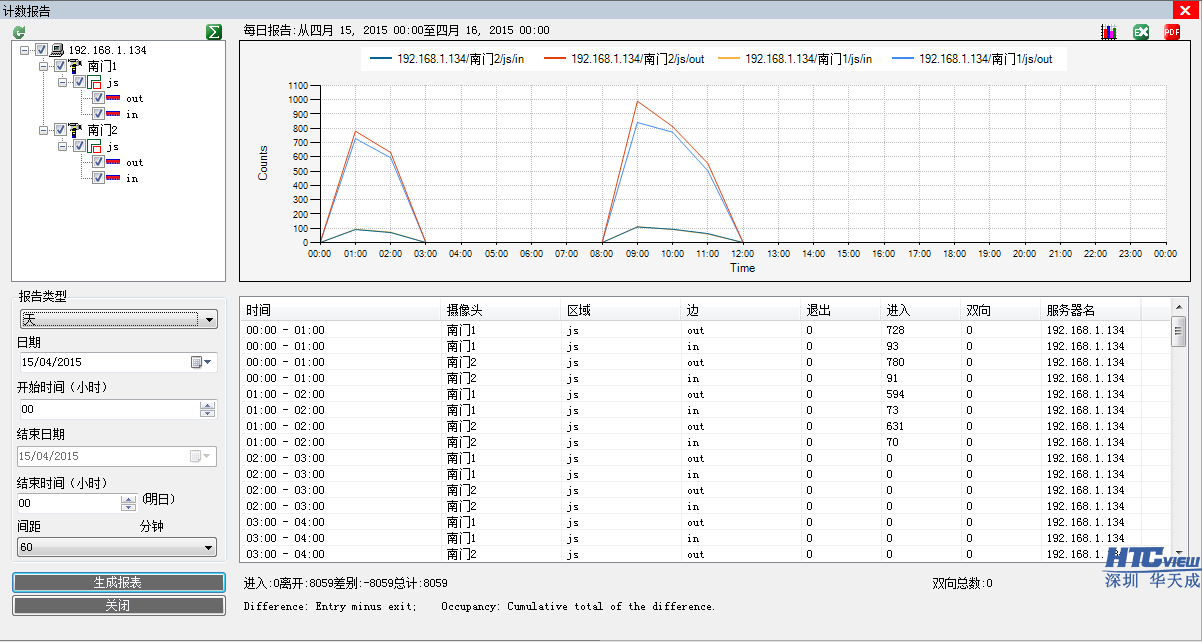The image size is (1202, 643).
Task: Click the 开始时间 hour input field
Action: [108, 409]
